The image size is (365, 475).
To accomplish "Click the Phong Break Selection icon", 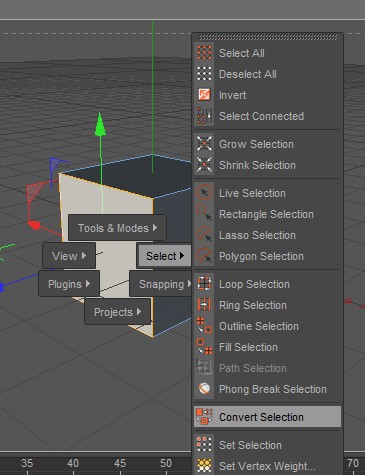I will tap(204, 389).
